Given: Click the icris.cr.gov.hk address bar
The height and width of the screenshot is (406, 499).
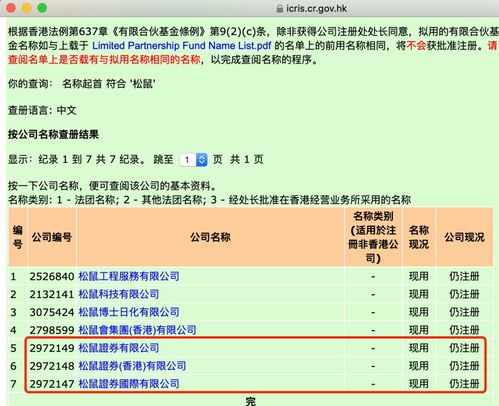Looking at the screenshot, I should click(x=313, y=8).
